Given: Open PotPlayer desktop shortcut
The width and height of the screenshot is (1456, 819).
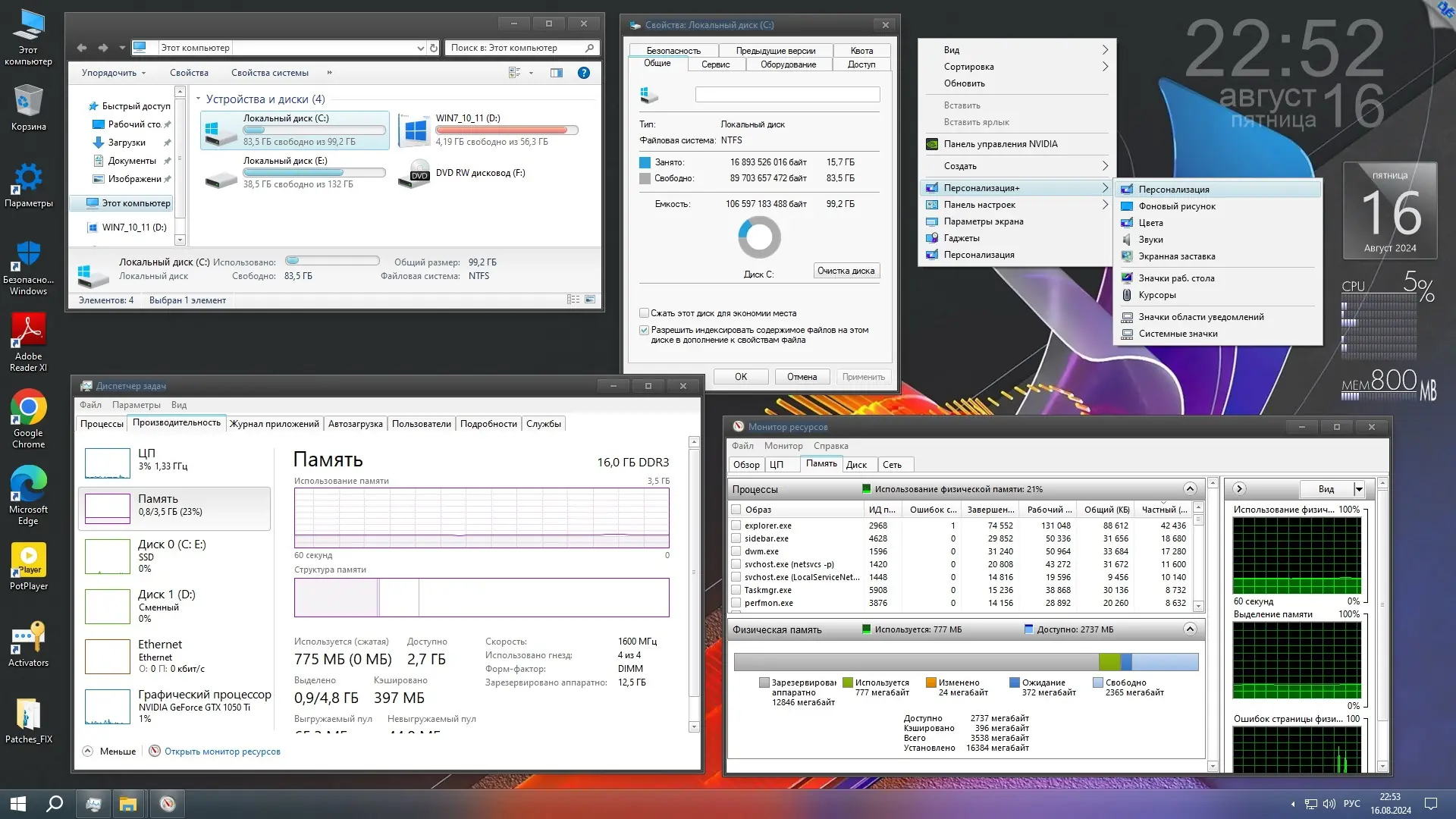Looking at the screenshot, I should coord(28,561).
